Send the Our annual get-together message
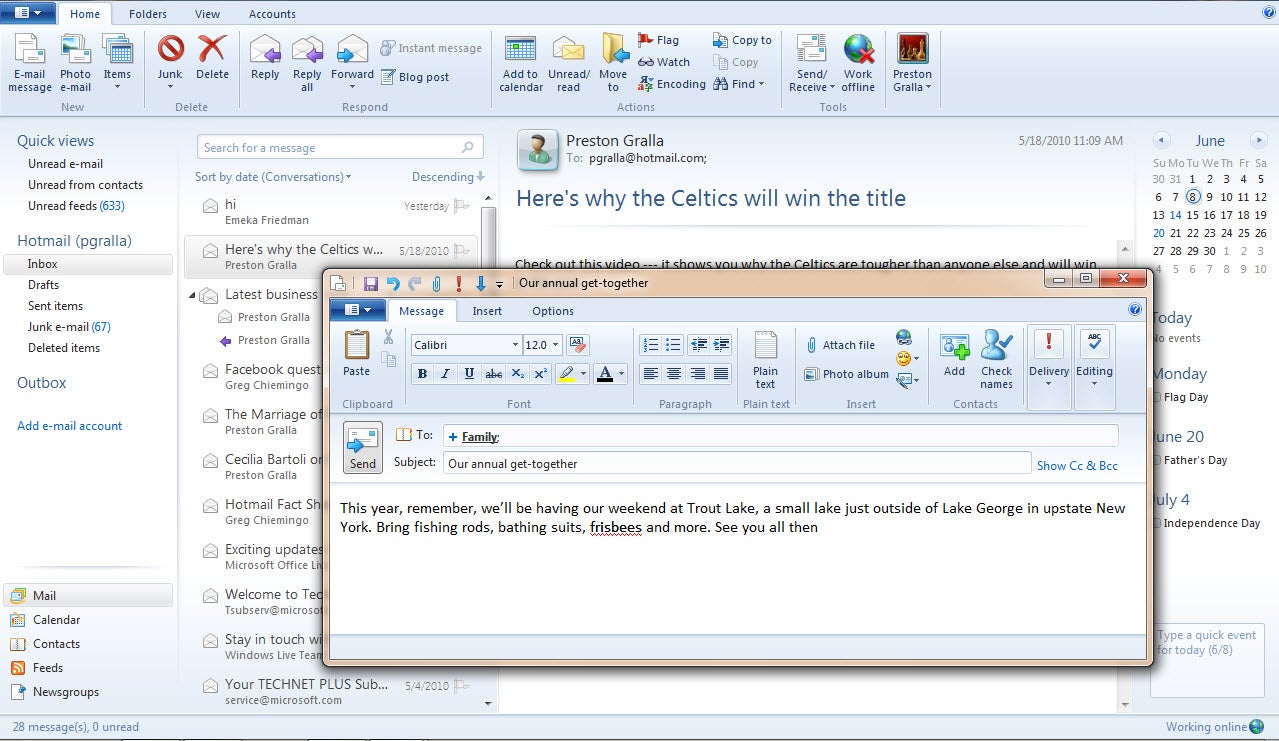Viewport: 1279px width, 741px height. tap(362, 446)
